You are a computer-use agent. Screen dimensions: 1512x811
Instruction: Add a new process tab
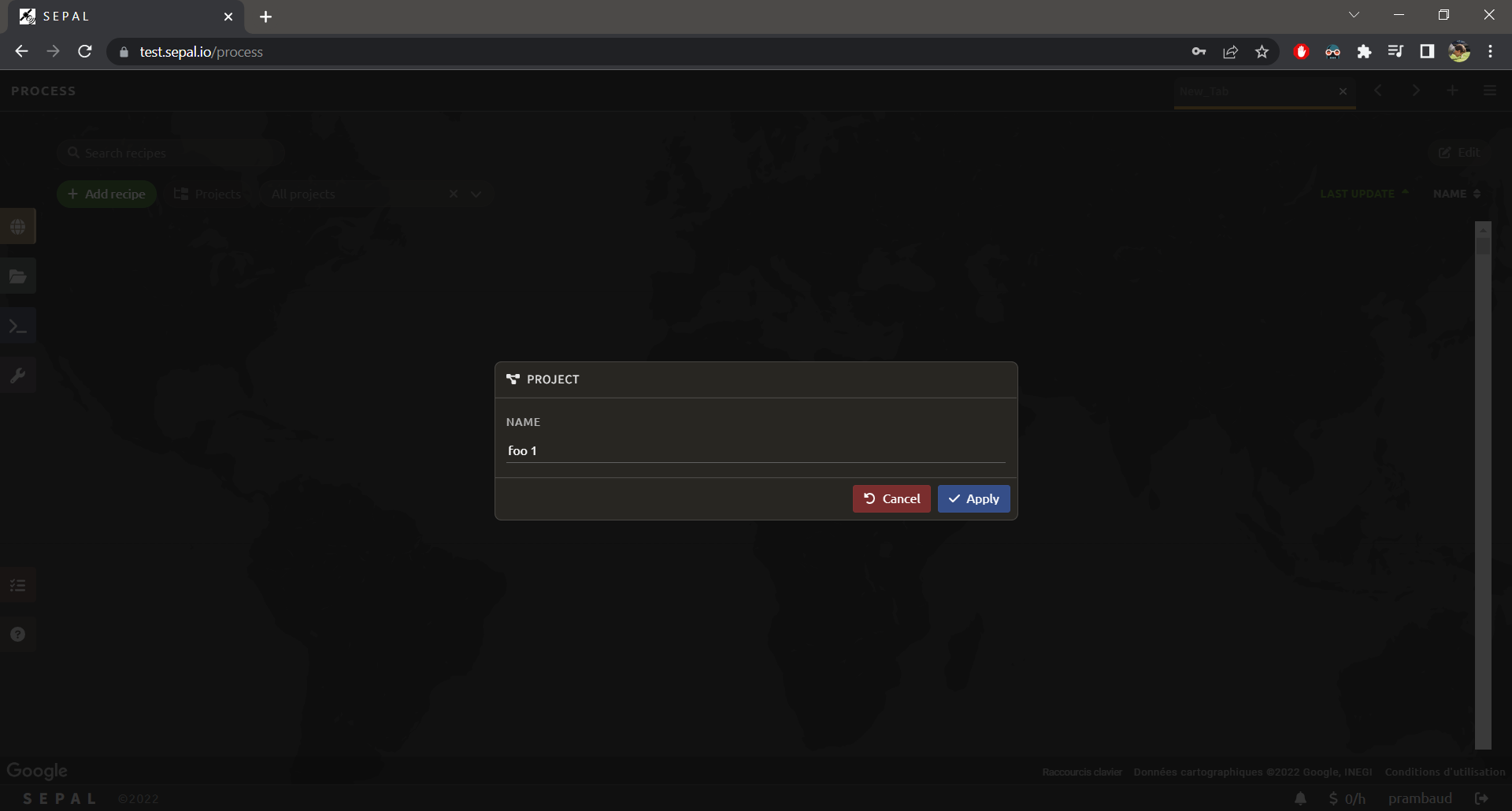coord(1452,91)
